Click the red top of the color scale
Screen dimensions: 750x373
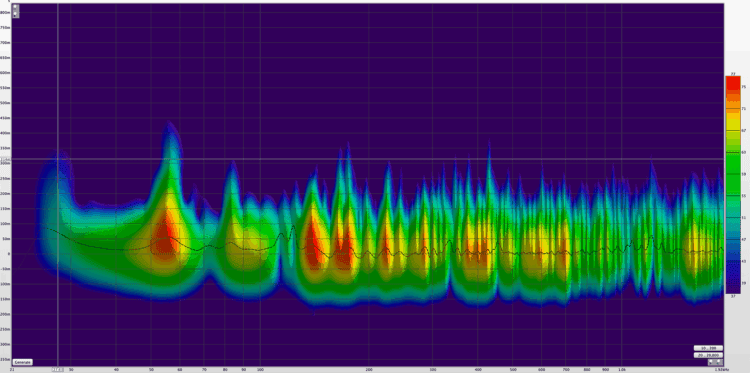(x=733, y=82)
